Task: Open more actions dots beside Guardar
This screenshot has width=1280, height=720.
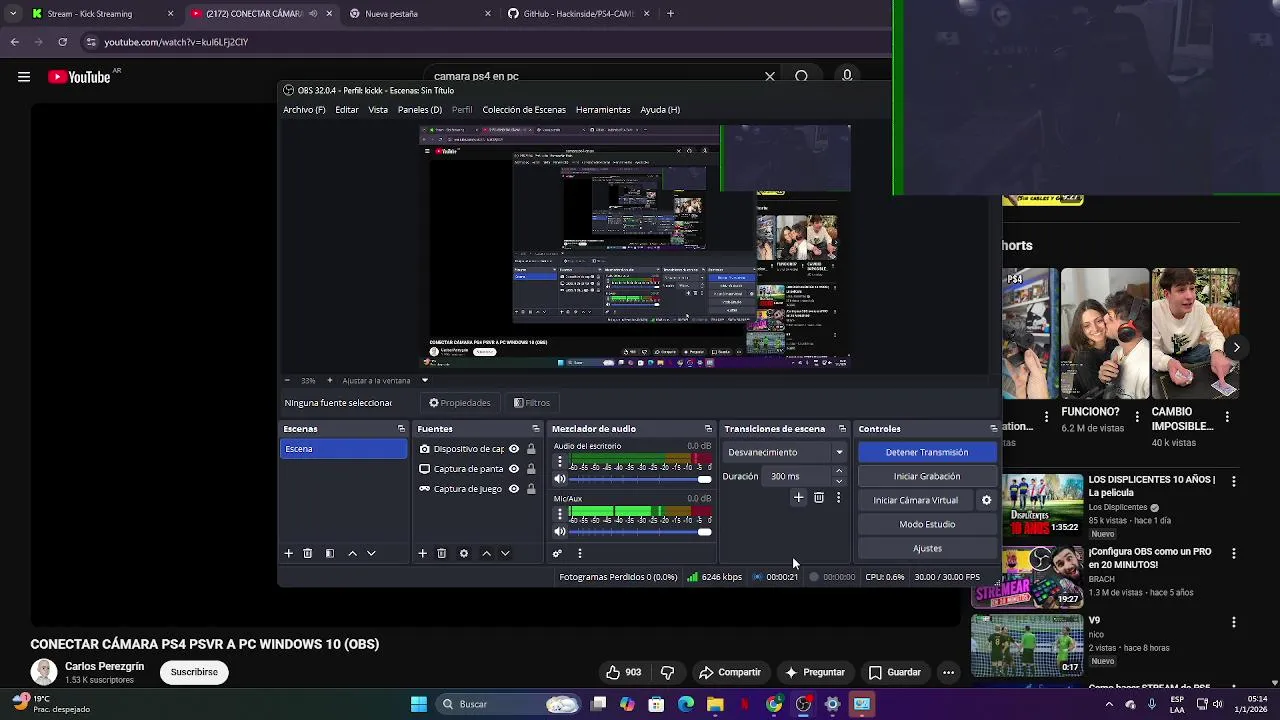Action: click(948, 672)
